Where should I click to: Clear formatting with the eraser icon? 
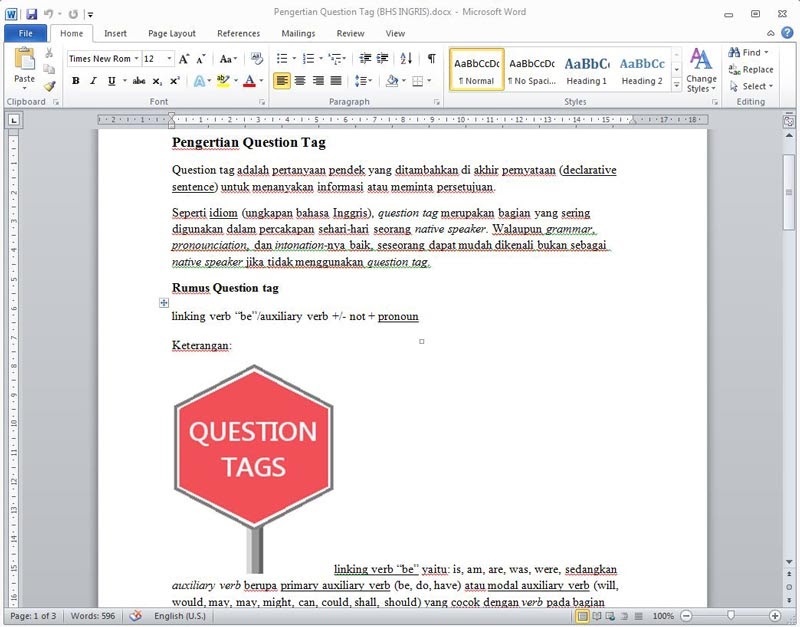[x=256, y=58]
